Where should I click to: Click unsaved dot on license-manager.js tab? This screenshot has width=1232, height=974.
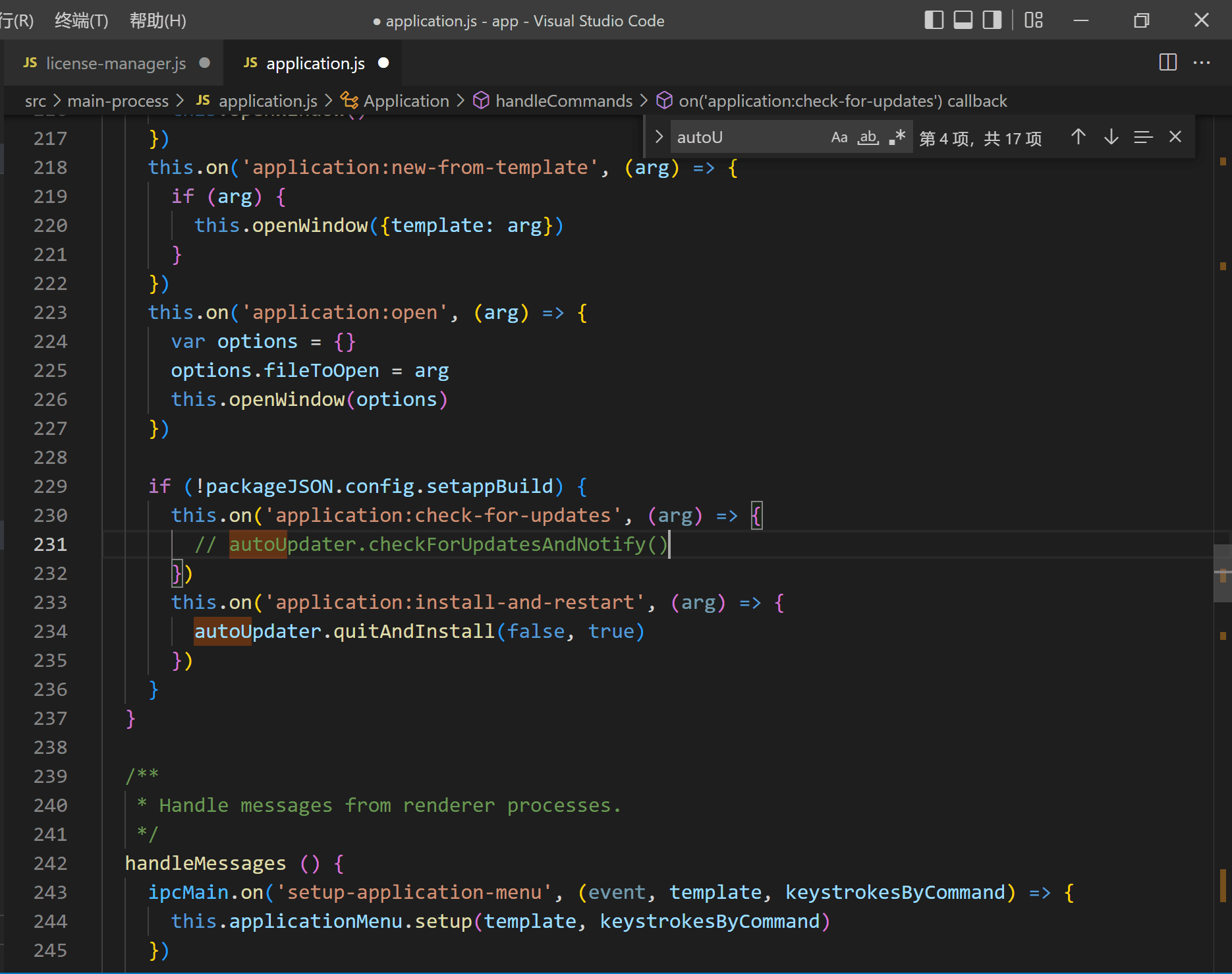pos(205,63)
